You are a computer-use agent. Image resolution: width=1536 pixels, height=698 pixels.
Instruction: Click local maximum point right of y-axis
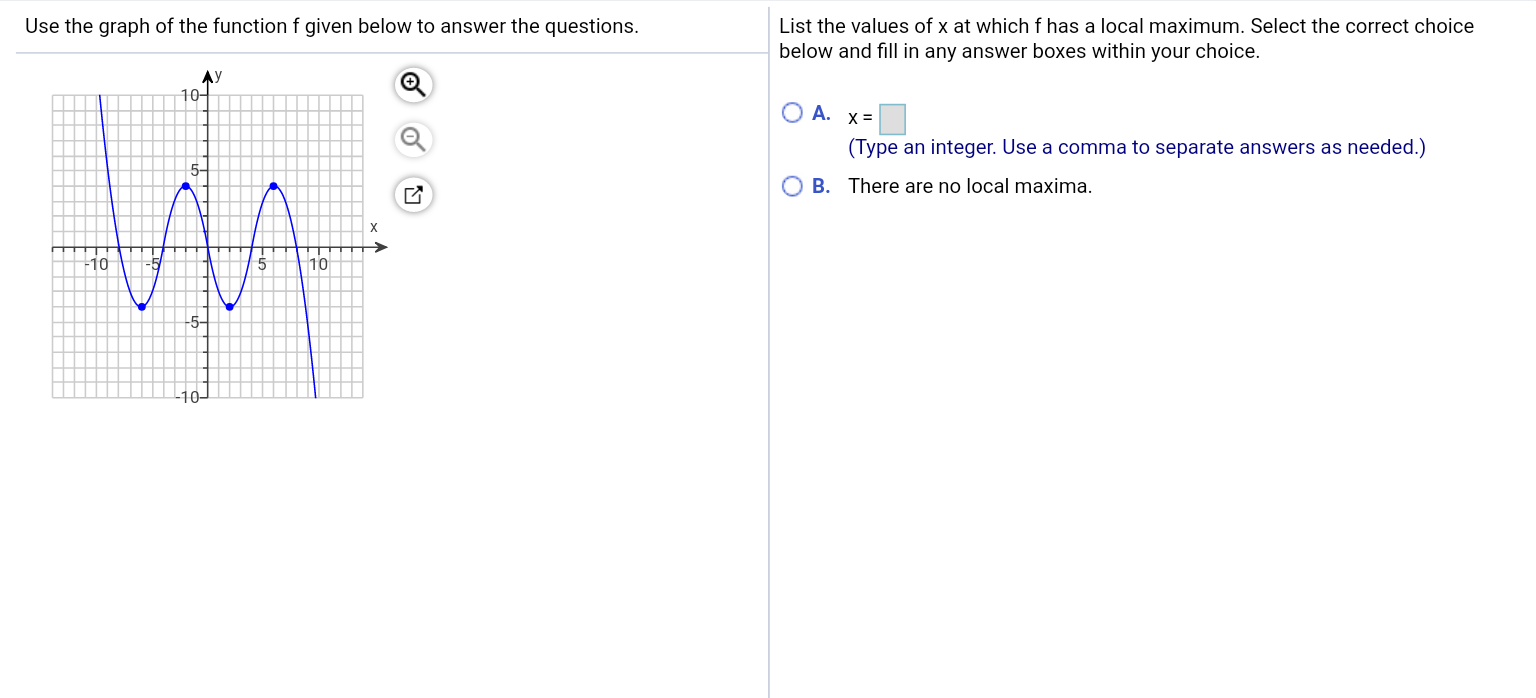click(x=273, y=186)
